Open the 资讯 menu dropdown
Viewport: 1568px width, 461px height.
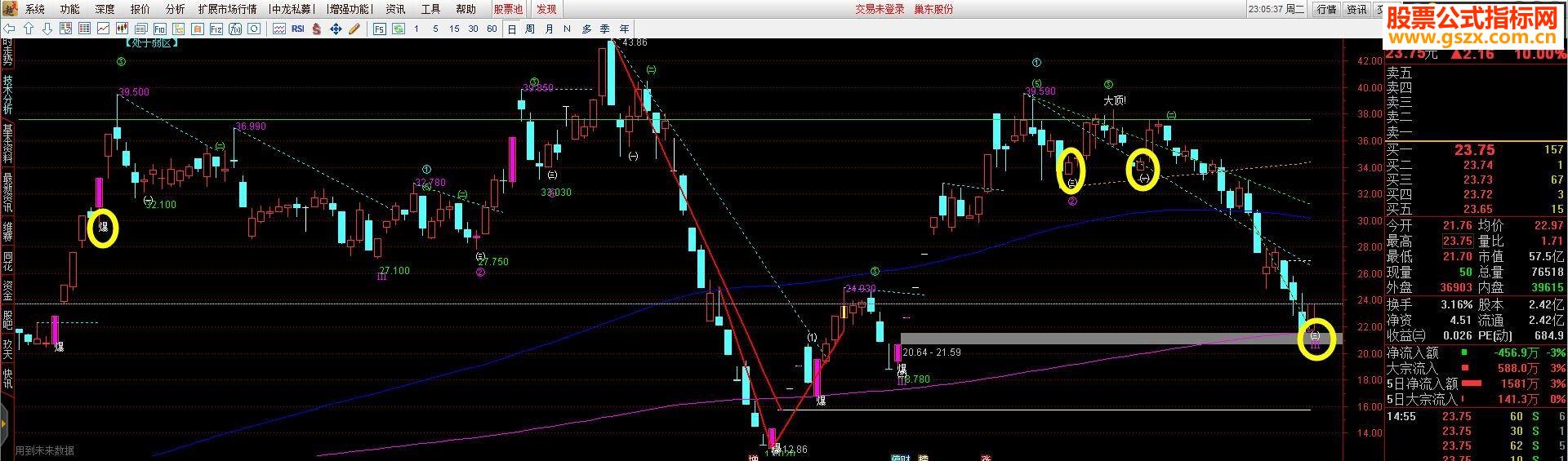pos(395,9)
